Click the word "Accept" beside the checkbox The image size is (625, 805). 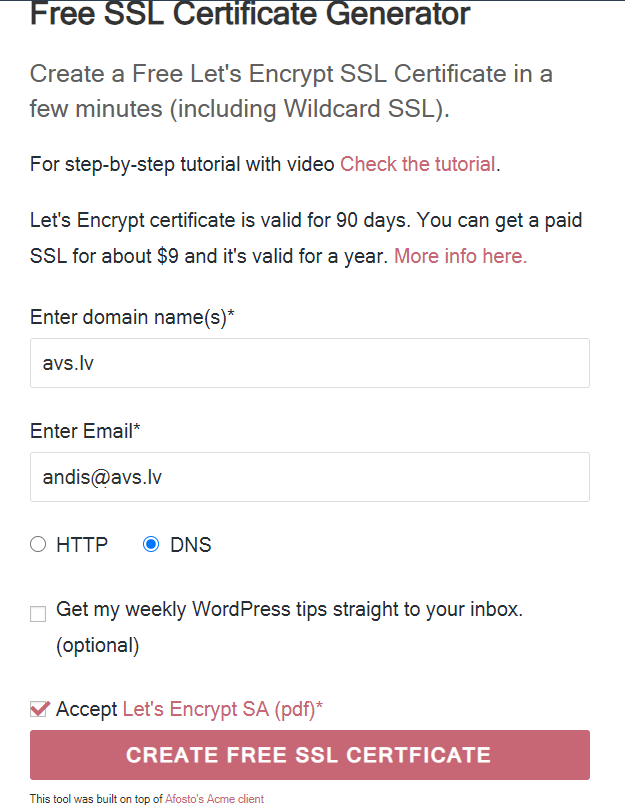[87, 710]
